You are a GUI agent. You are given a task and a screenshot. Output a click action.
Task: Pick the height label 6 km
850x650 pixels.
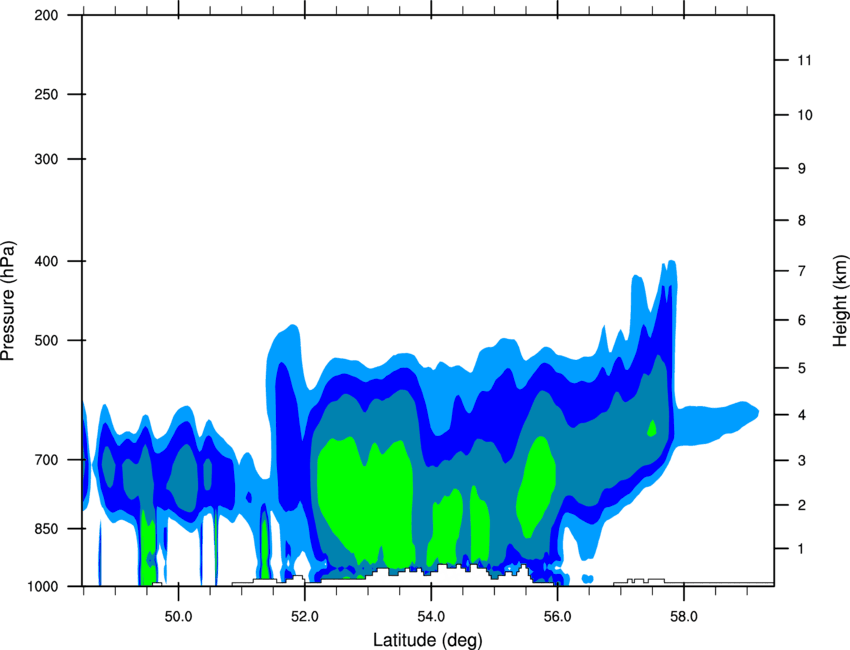pyautogui.click(x=802, y=320)
